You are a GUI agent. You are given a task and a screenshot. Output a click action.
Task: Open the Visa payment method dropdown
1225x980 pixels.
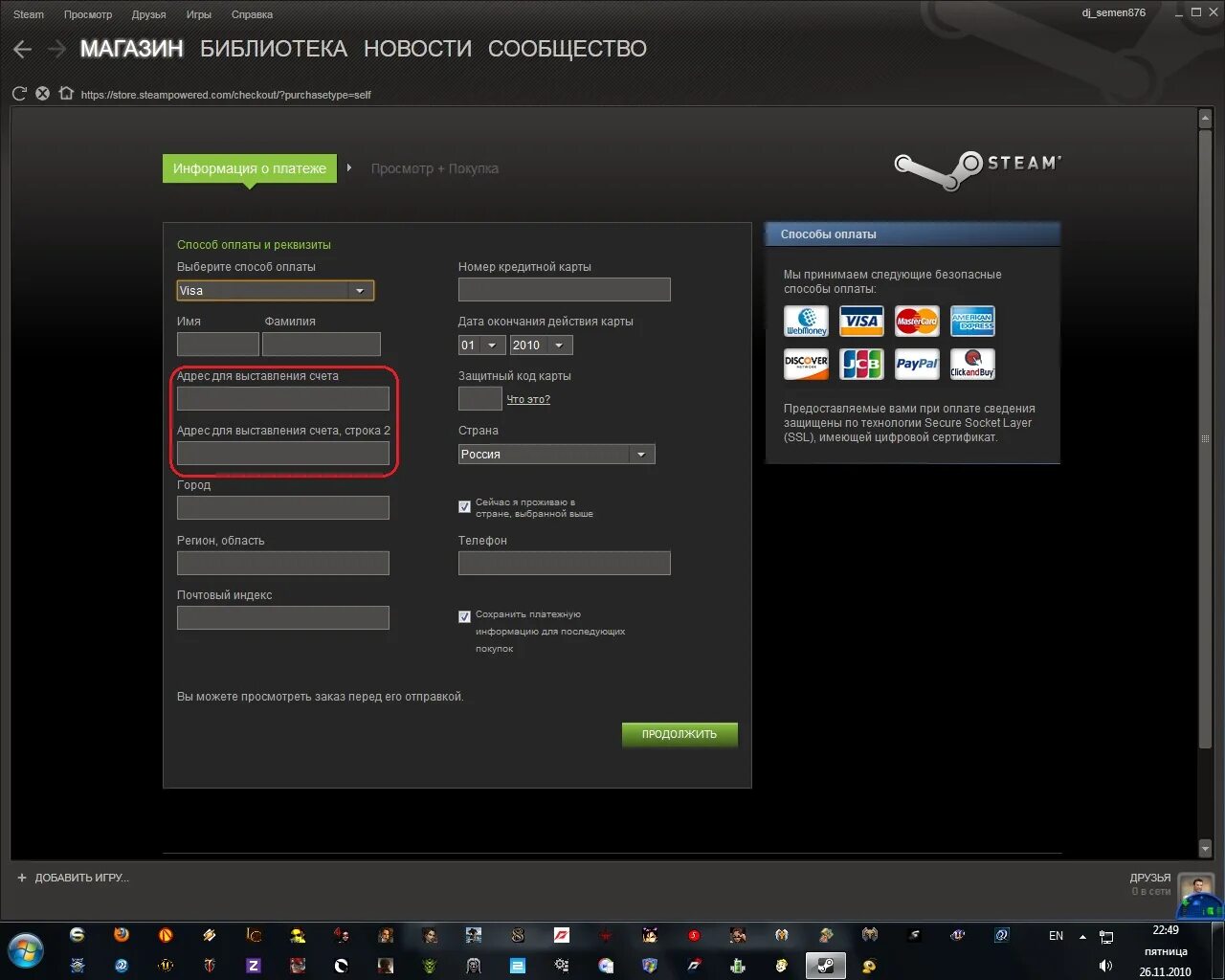276,290
